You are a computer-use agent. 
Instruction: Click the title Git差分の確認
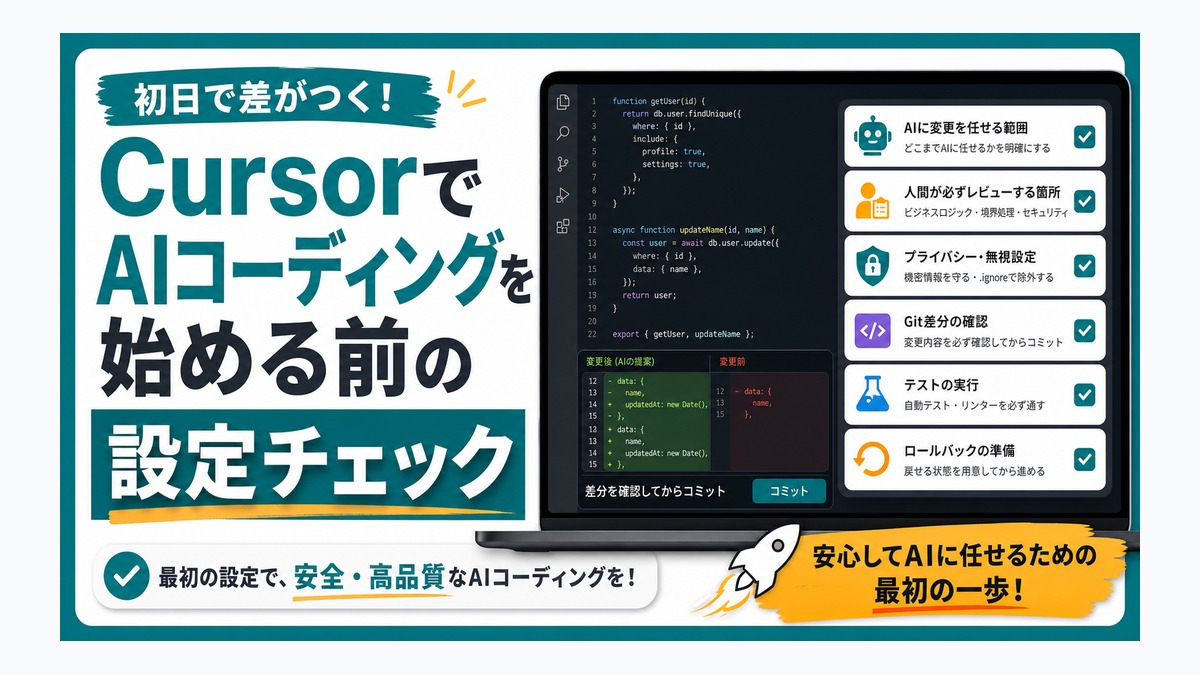(945, 322)
